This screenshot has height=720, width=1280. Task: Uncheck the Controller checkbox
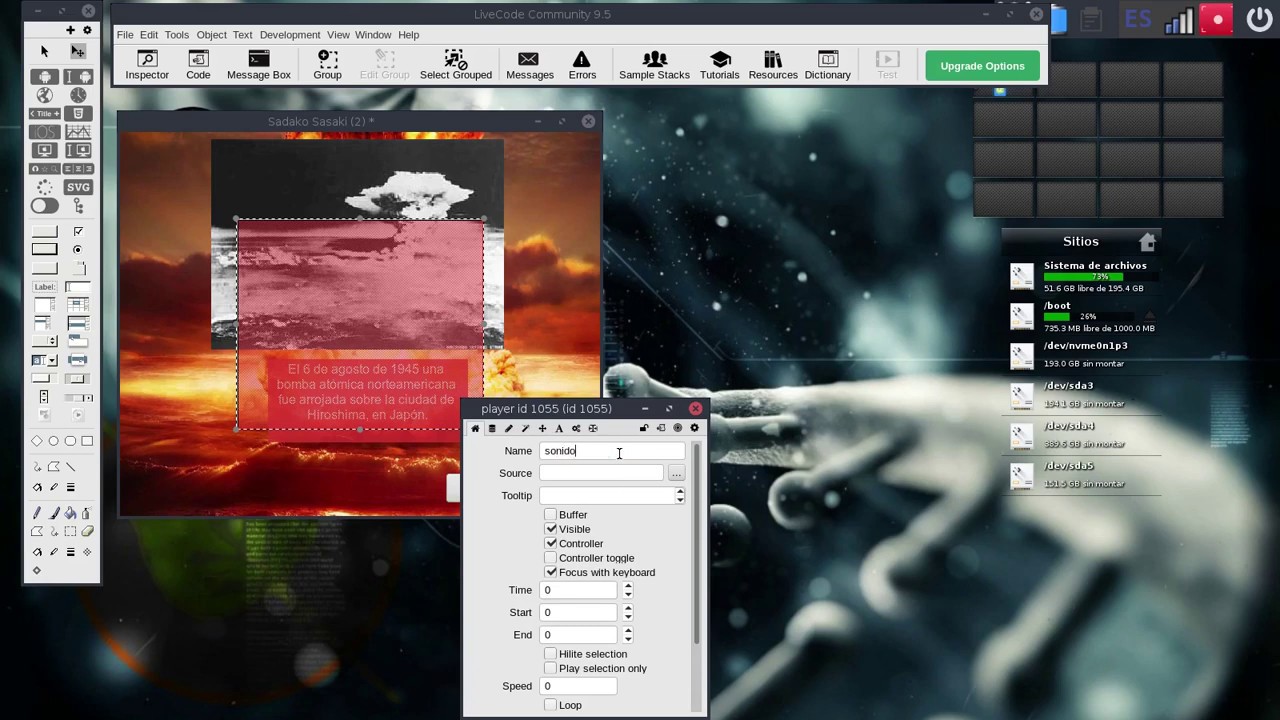551,544
